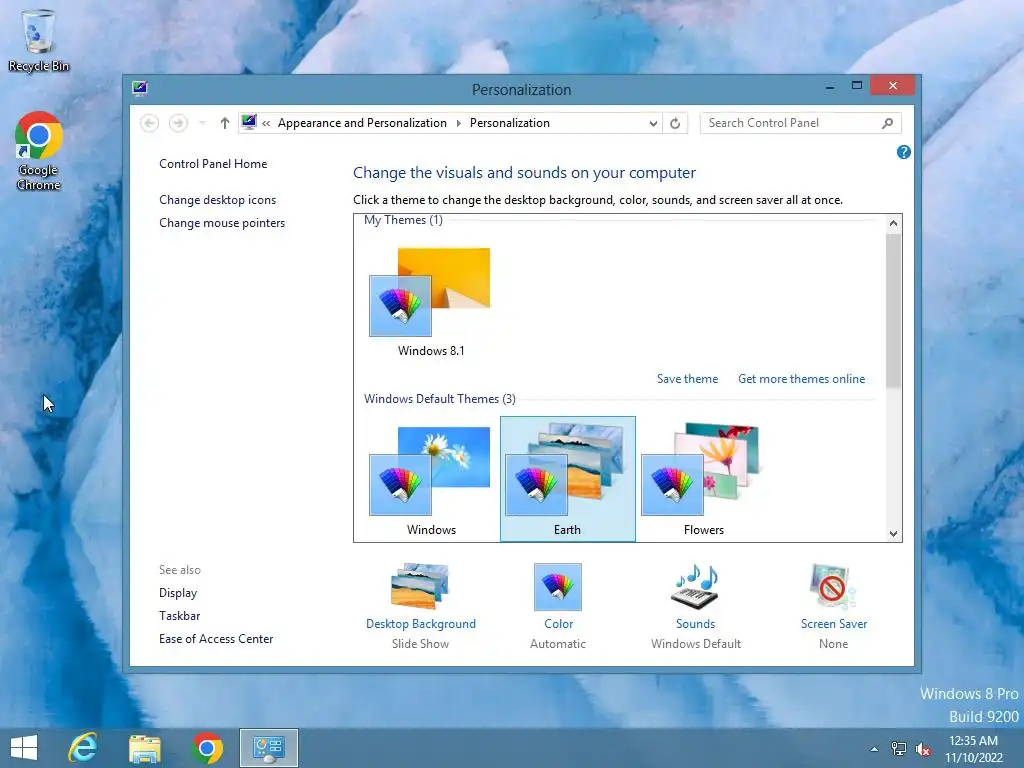Open Control Panel Home link
Image resolution: width=1024 pixels, height=768 pixels.
tap(213, 164)
